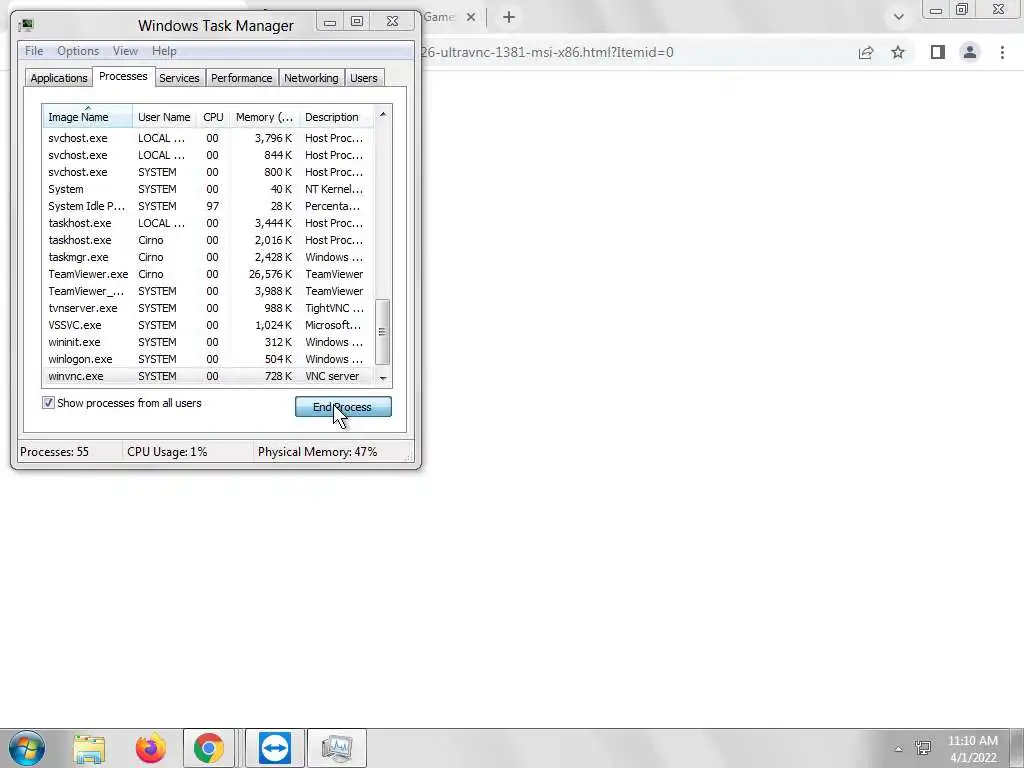Click the End Process button

click(x=343, y=407)
